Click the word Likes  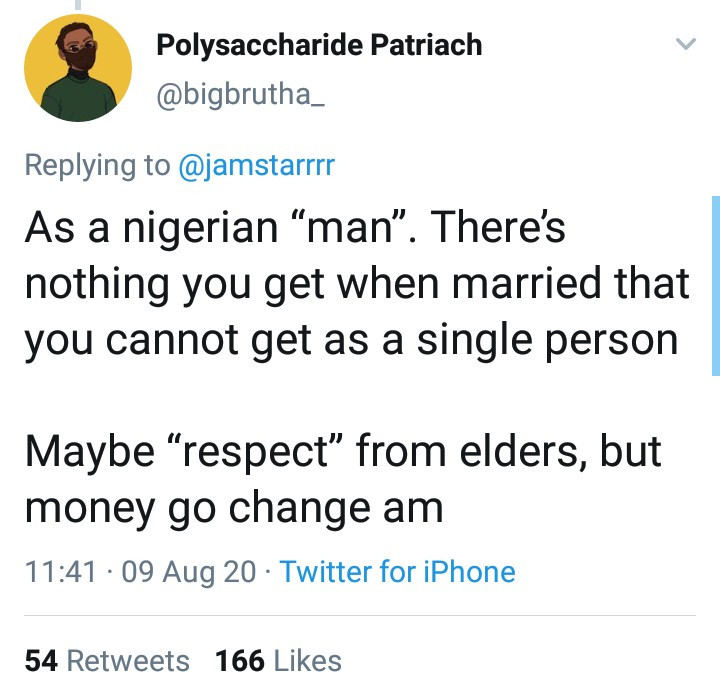[x=308, y=661]
